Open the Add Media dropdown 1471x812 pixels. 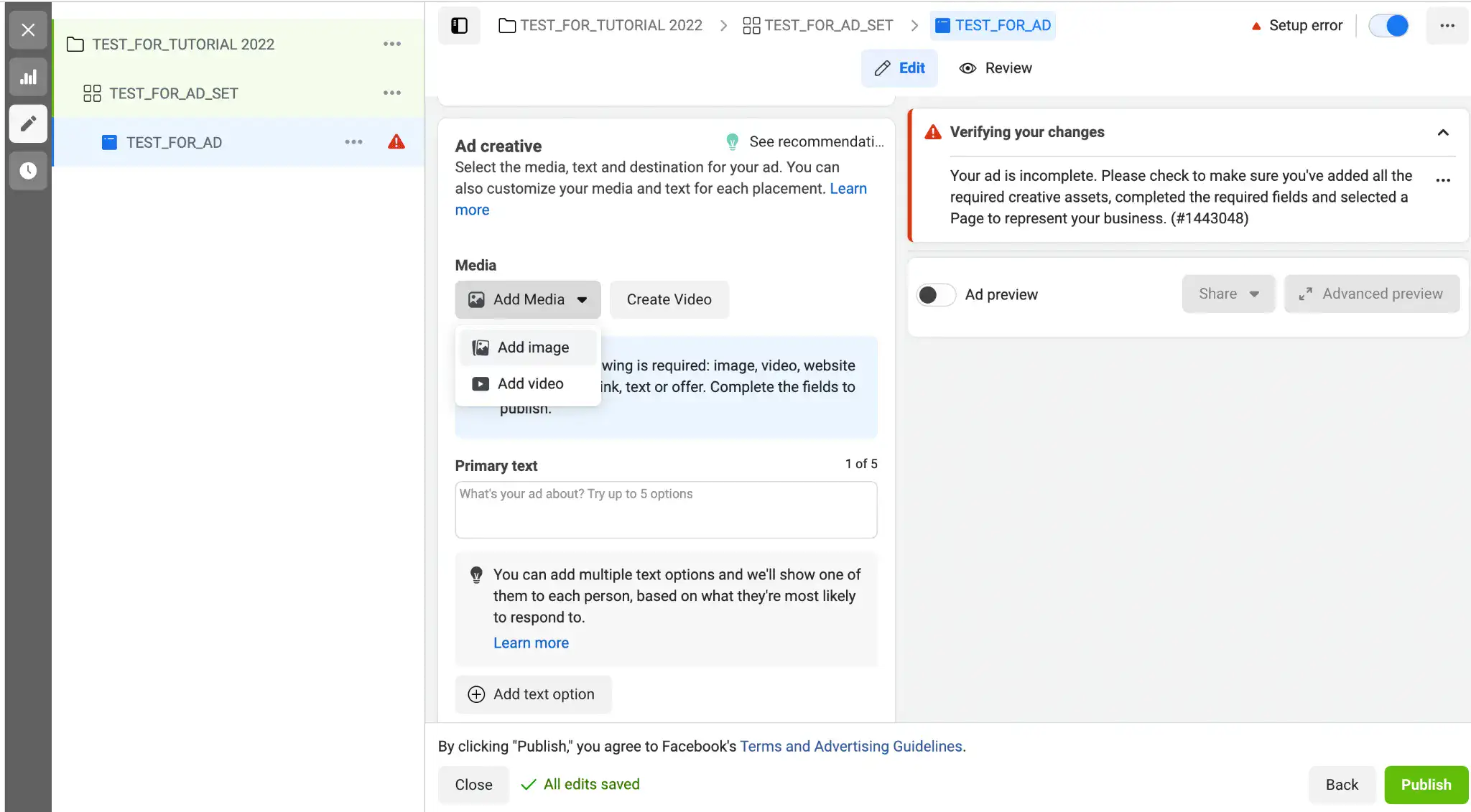pos(528,299)
